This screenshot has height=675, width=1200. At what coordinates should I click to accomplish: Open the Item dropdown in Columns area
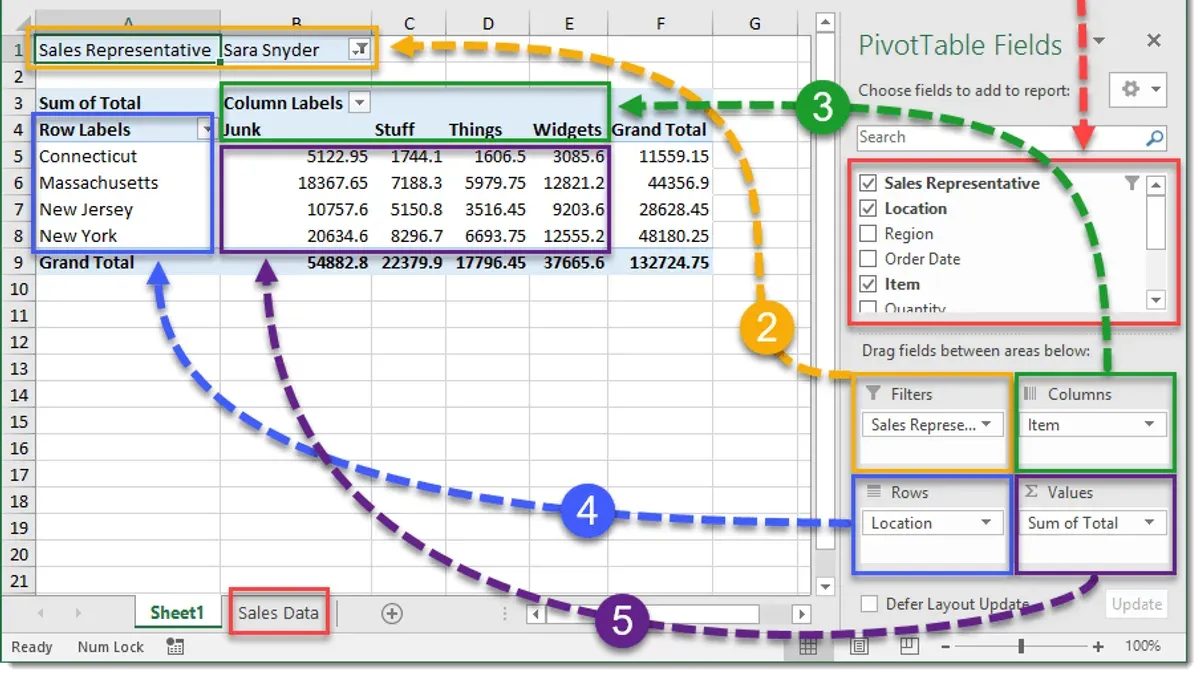click(x=1150, y=425)
